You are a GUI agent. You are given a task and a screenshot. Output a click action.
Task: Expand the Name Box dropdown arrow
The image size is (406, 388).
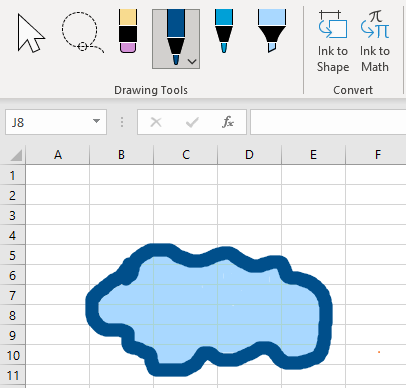click(96, 121)
